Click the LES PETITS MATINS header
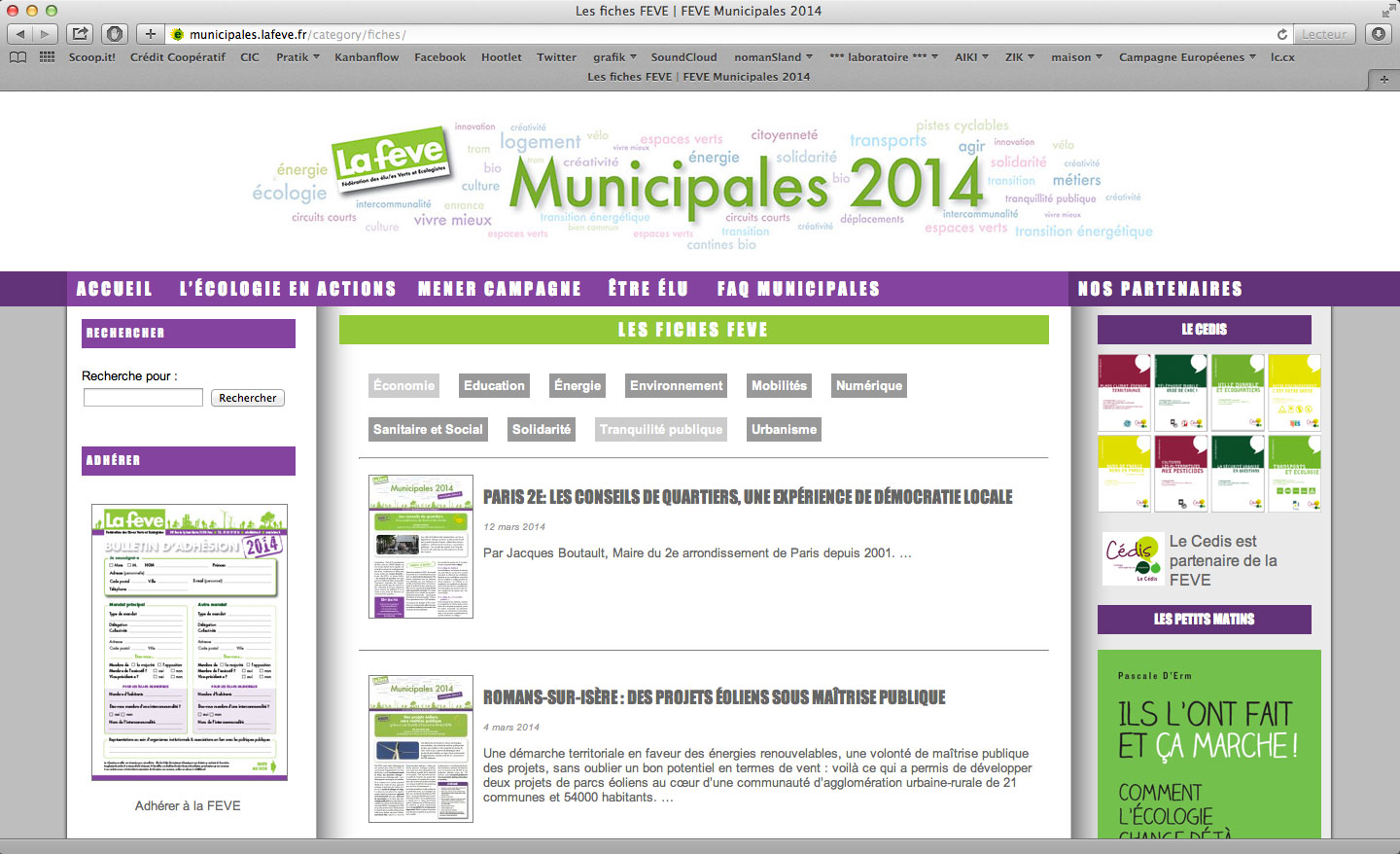 click(x=1205, y=620)
